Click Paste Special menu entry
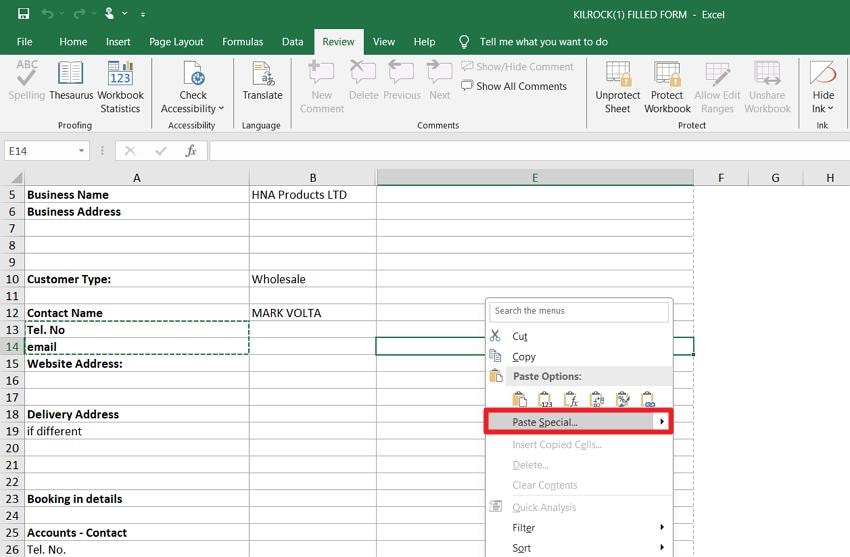 578,422
